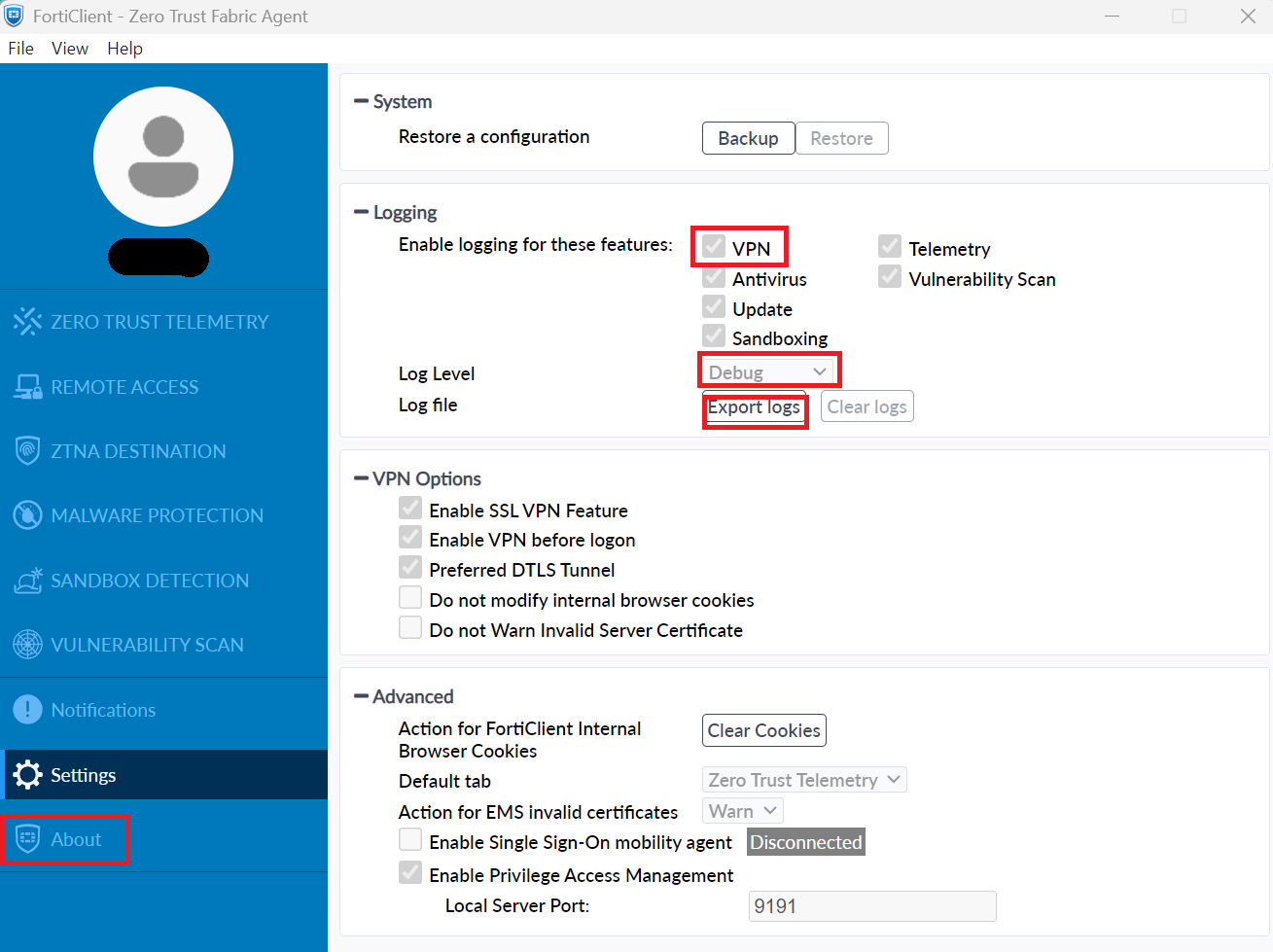Screen dimensions: 1273x952
Task: Collapse the System section
Action: point(362,101)
